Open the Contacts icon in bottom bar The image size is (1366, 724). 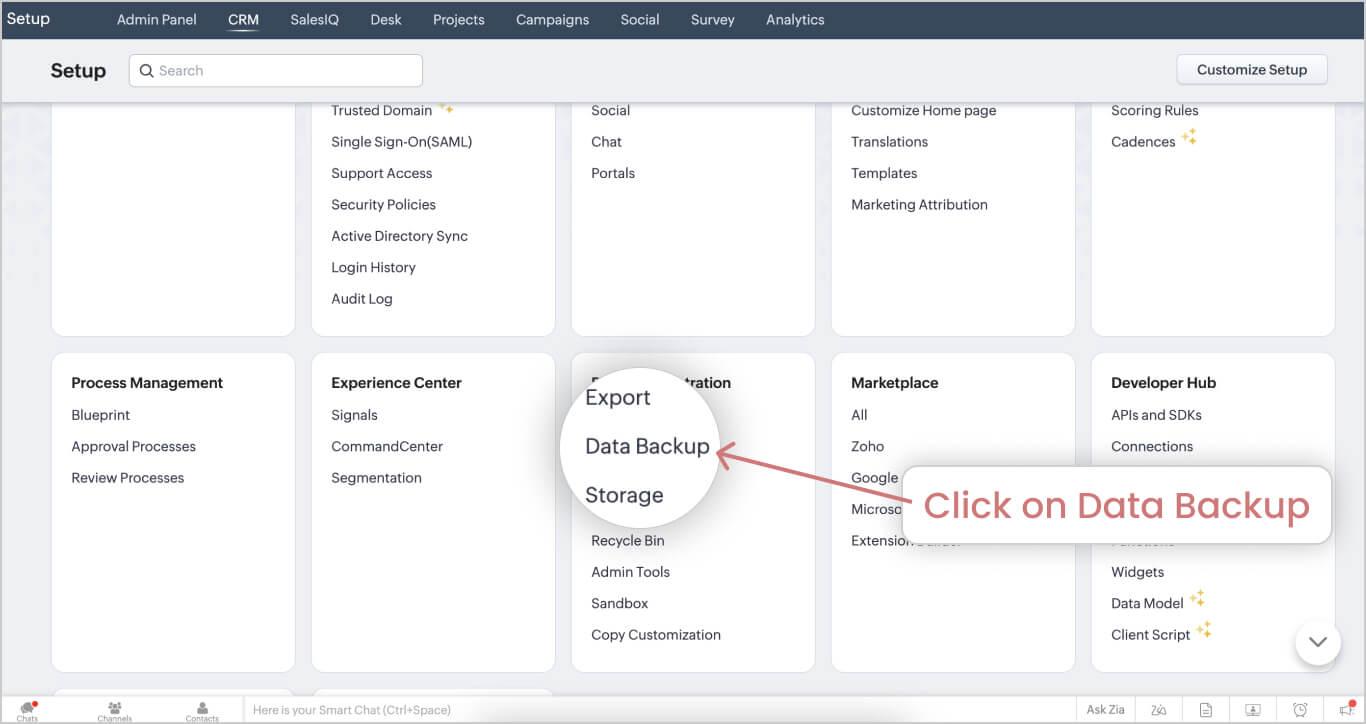(x=201, y=709)
